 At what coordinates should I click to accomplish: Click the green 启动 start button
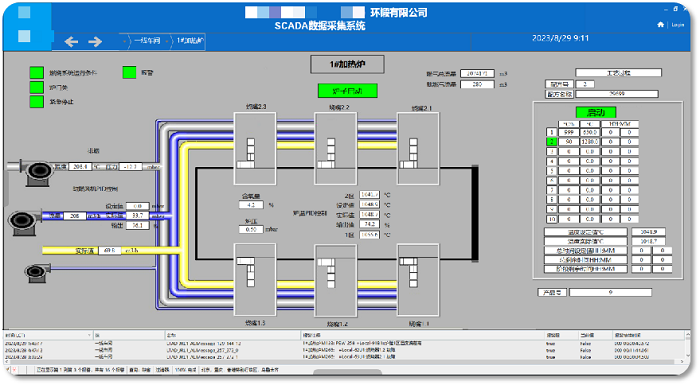tap(596, 112)
